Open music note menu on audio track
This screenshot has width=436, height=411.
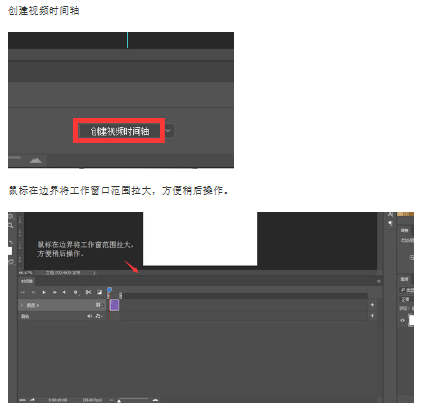(x=99, y=316)
